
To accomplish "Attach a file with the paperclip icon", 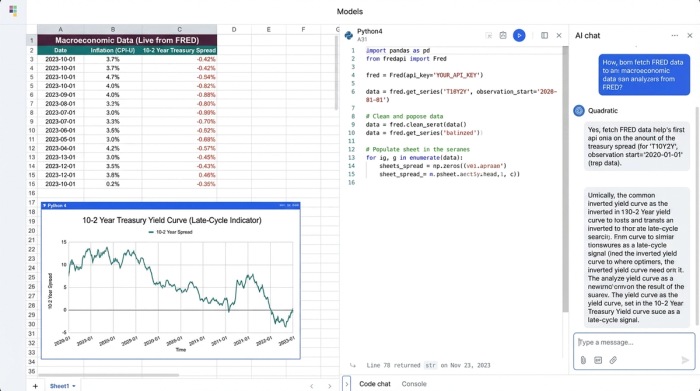I will coord(583,360).
